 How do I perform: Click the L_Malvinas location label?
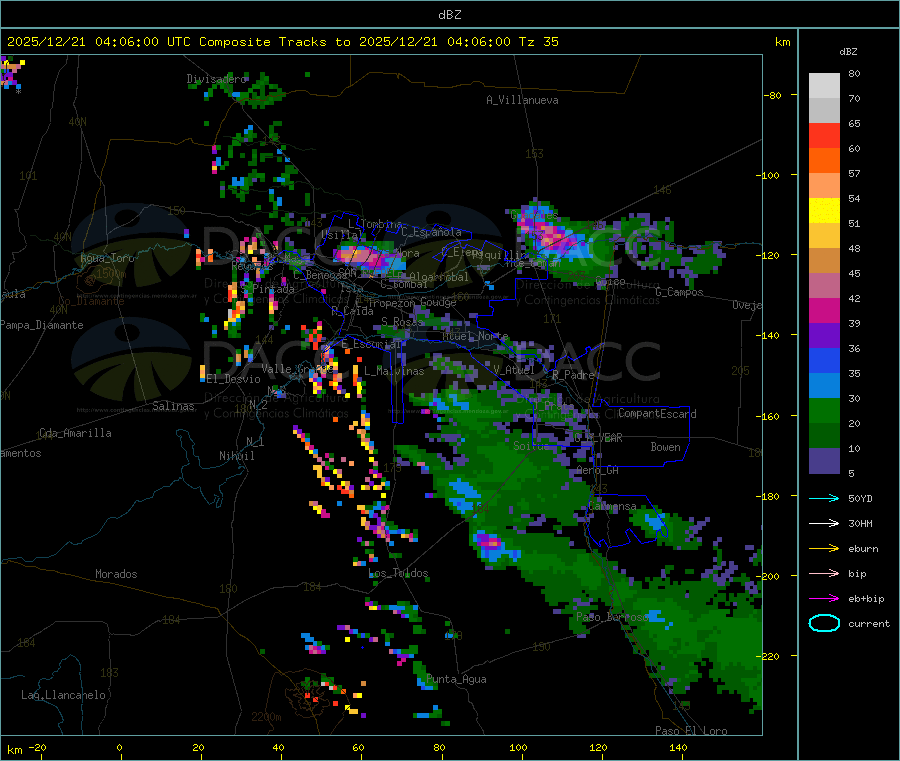[394, 371]
